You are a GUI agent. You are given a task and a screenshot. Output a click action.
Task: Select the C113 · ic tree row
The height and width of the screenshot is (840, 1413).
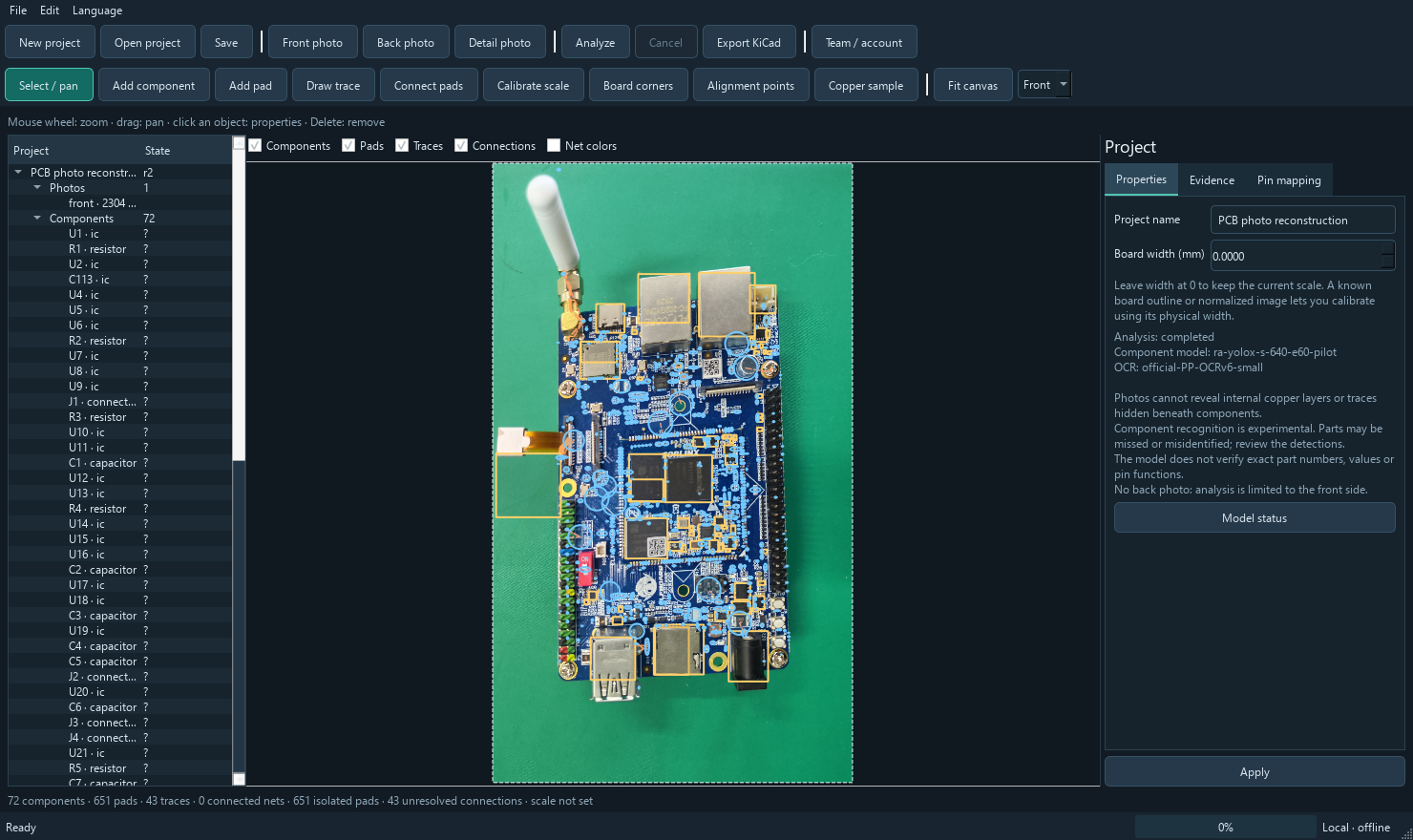[x=119, y=280]
